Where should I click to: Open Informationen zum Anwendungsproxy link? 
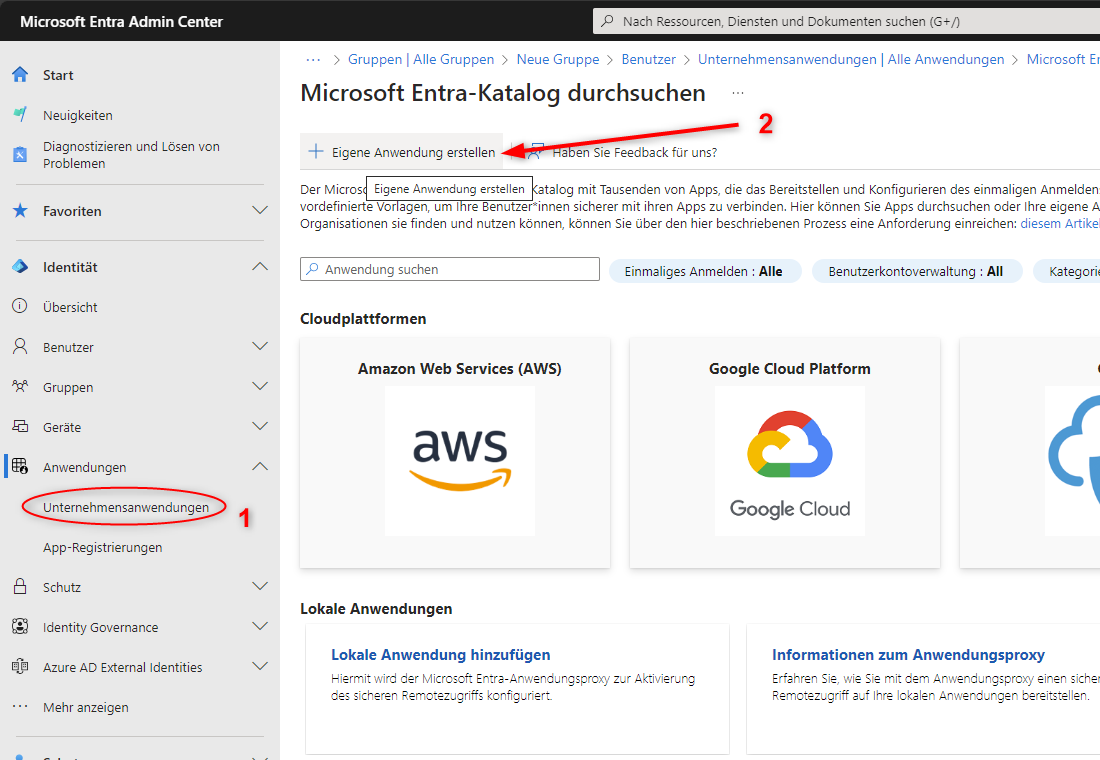point(908,655)
